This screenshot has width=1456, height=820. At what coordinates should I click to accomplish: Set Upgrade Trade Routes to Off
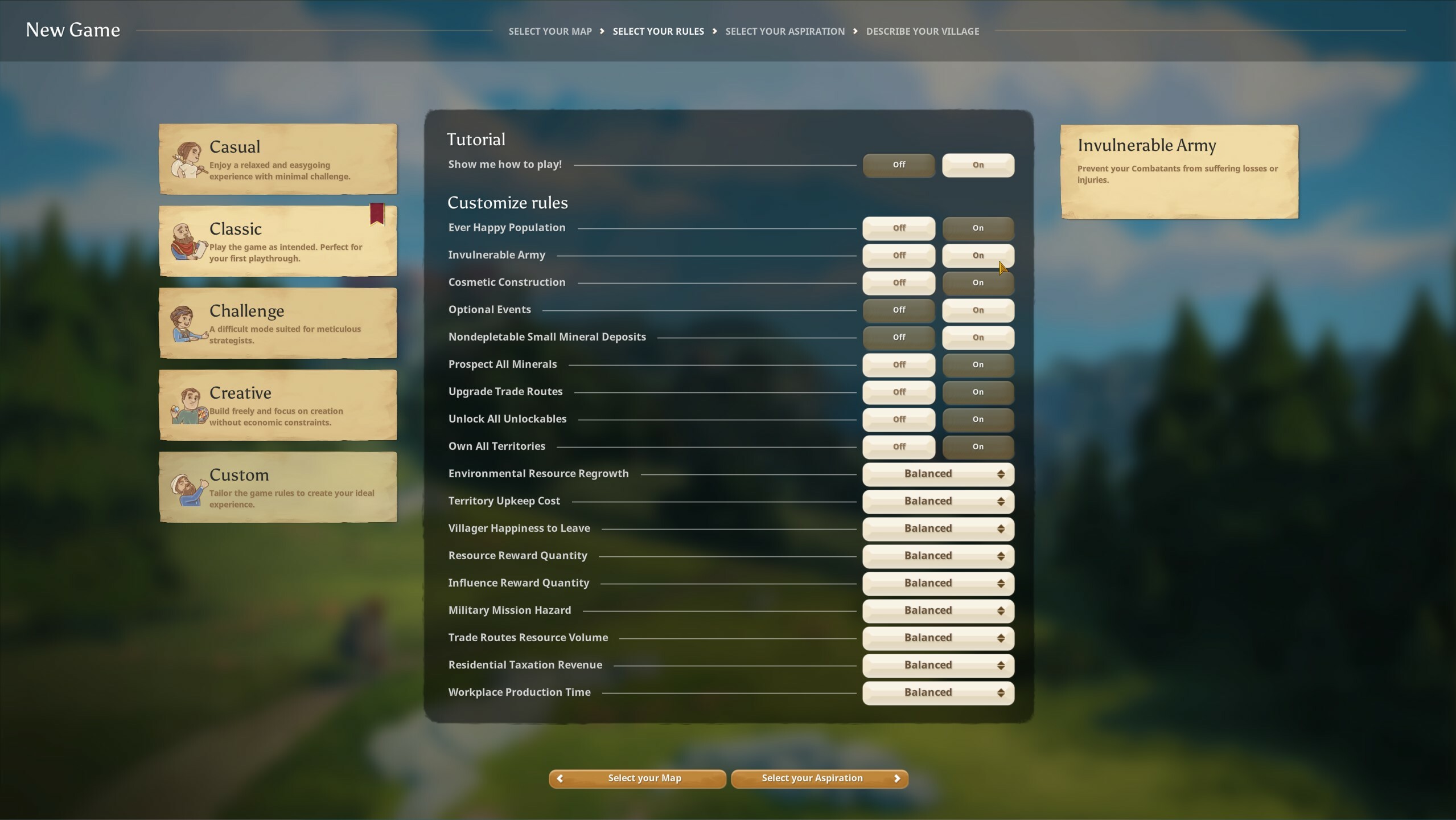click(x=899, y=392)
